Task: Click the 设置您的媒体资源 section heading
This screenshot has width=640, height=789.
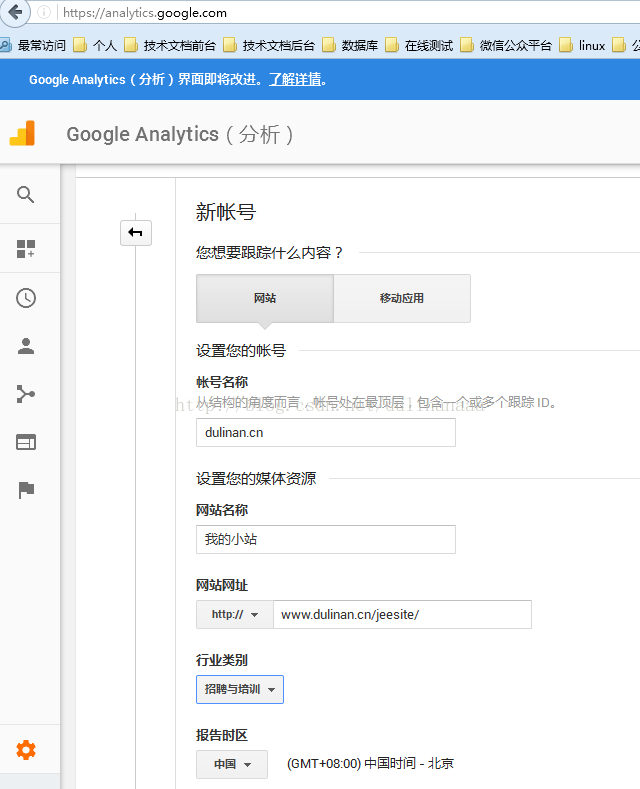Action: (x=256, y=479)
